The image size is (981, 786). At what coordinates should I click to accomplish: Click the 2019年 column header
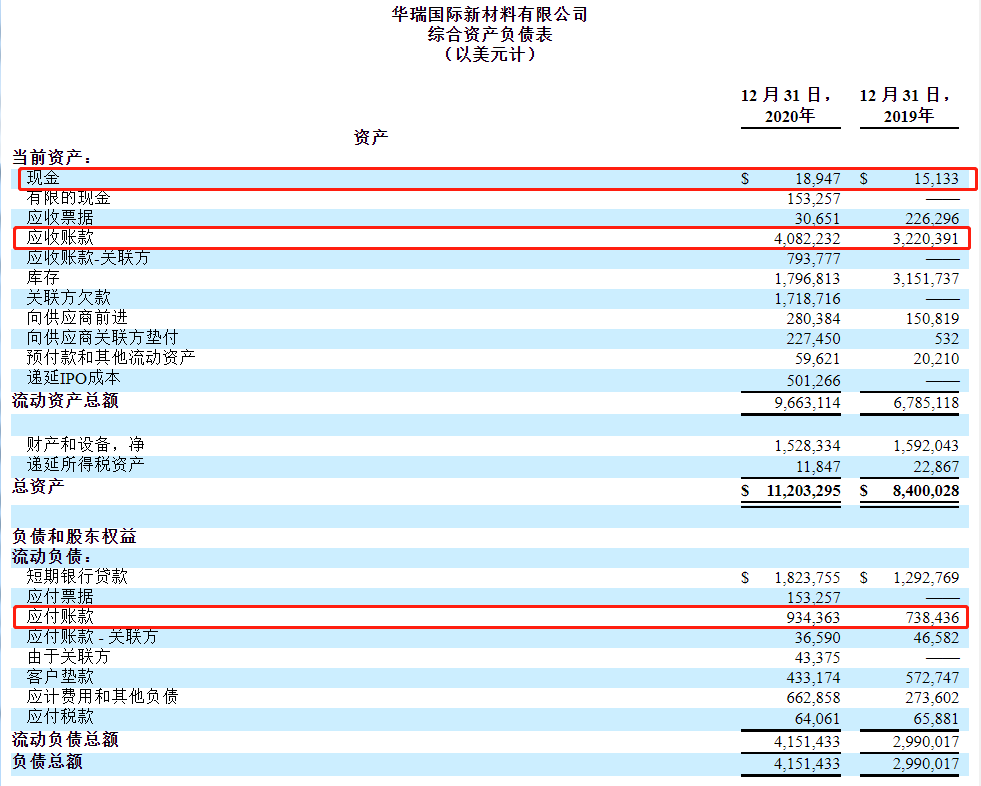point(908,115)
